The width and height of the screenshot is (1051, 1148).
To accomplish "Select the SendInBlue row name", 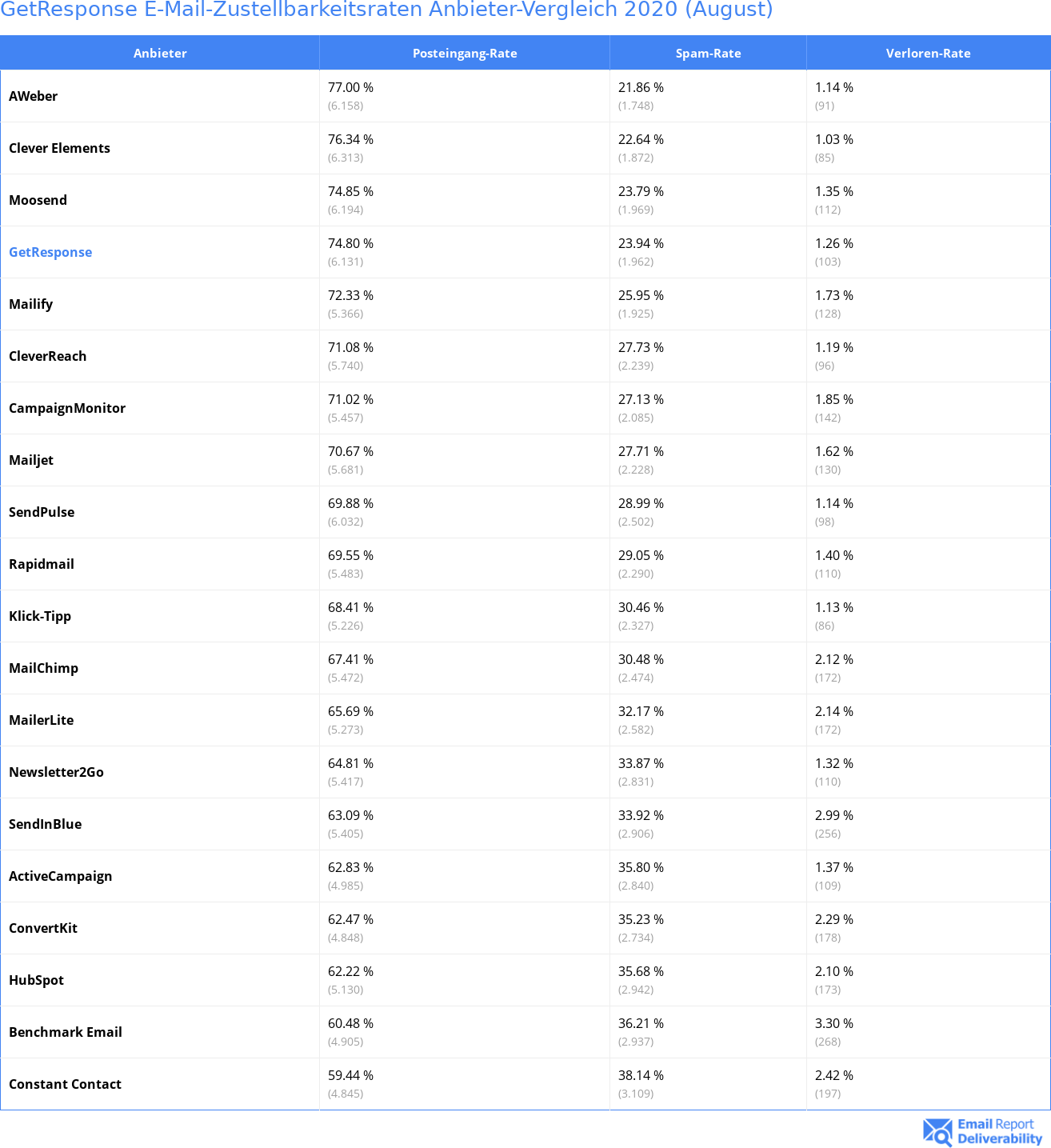I will 45,824.
